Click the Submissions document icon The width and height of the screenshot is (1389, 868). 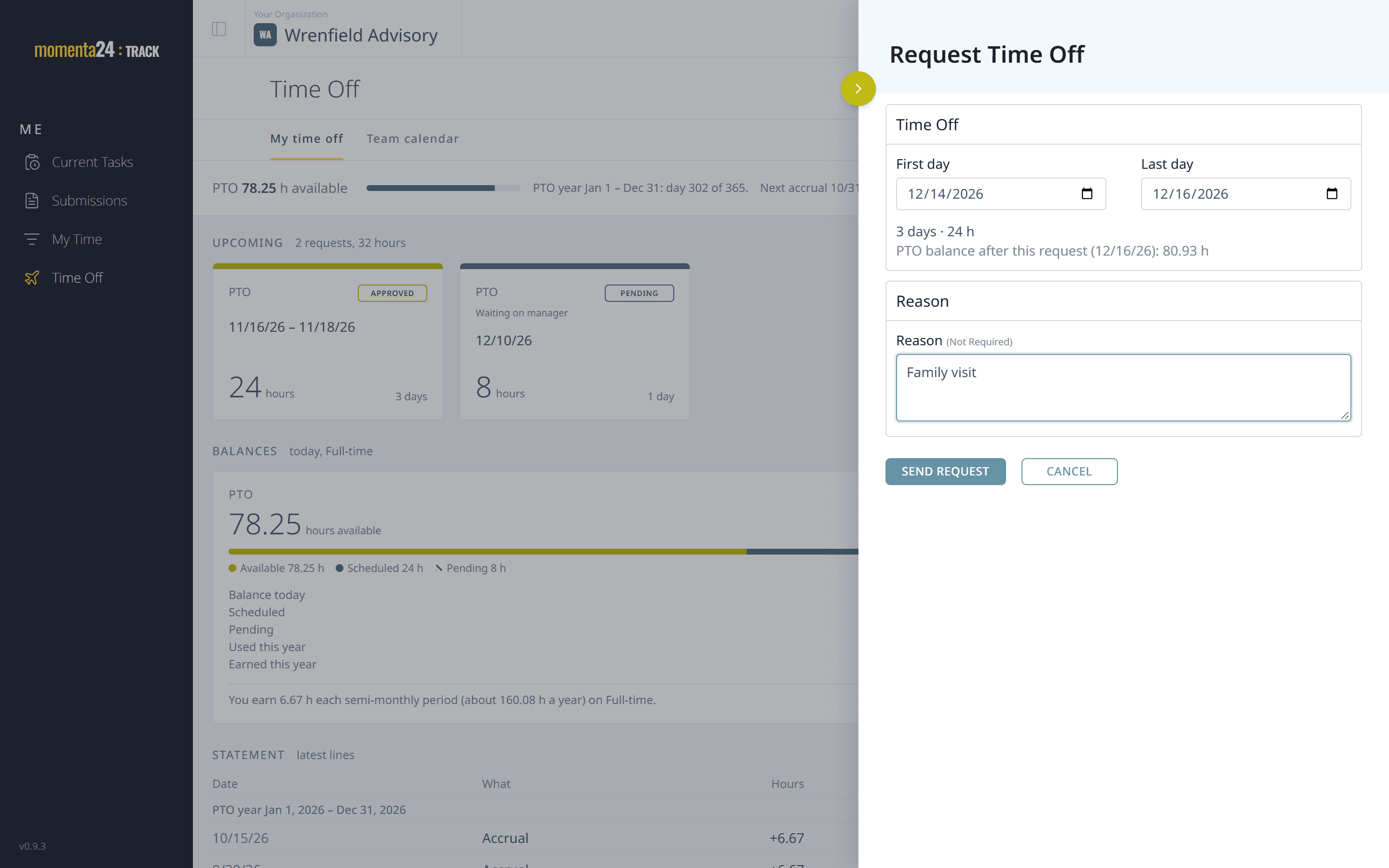pos(32,201)
